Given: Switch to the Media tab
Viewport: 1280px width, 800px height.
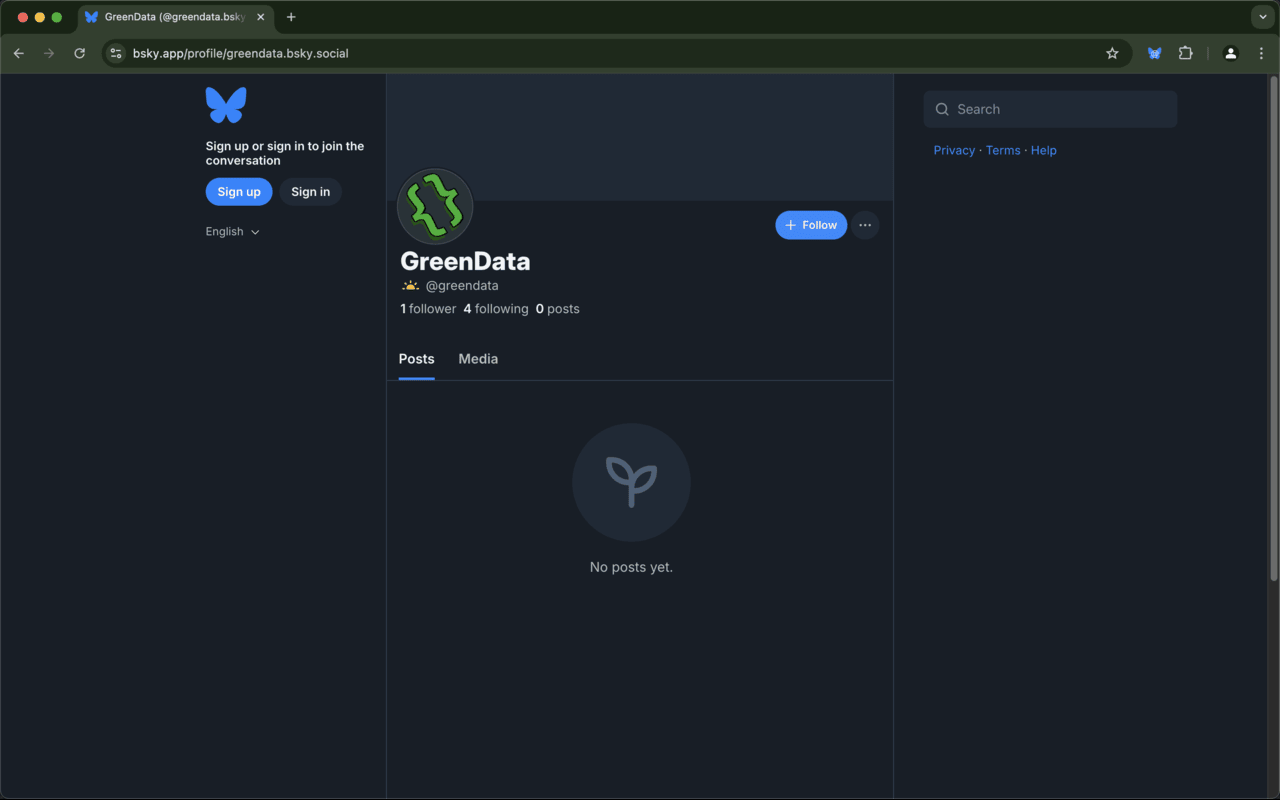Looking at the screenshot, I should [478, 359].
